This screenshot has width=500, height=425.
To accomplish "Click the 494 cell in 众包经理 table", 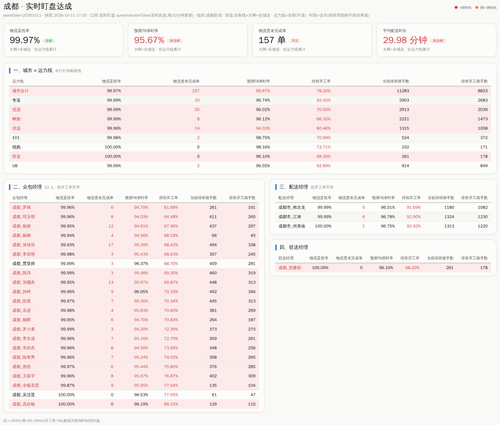I will tap(213, 245).
